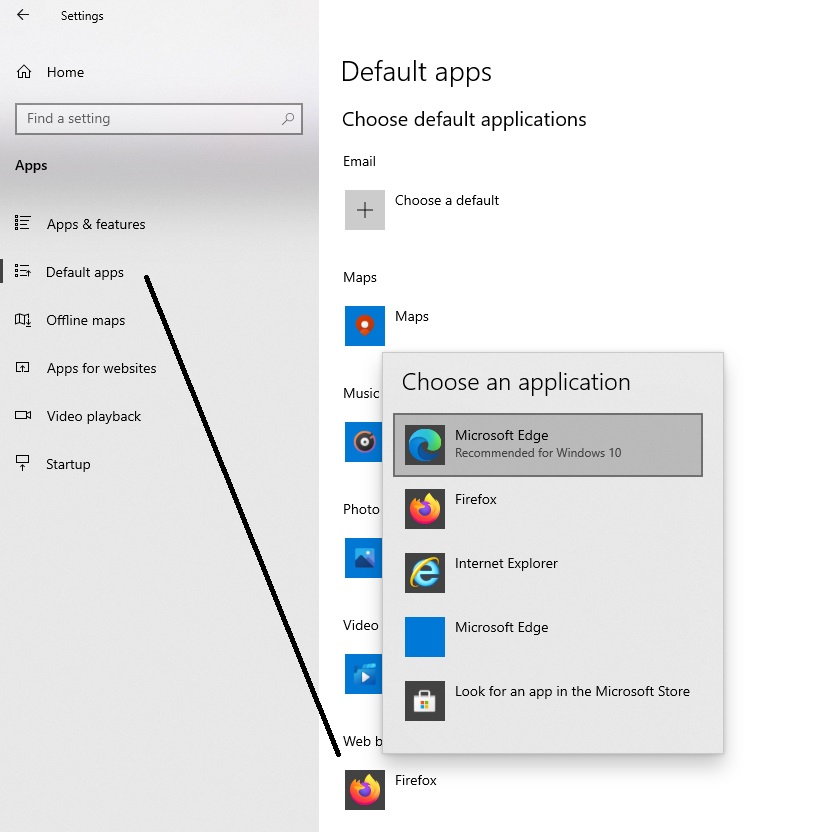
Task: Click the Startup sidebar icon
Action: (22, 463)
